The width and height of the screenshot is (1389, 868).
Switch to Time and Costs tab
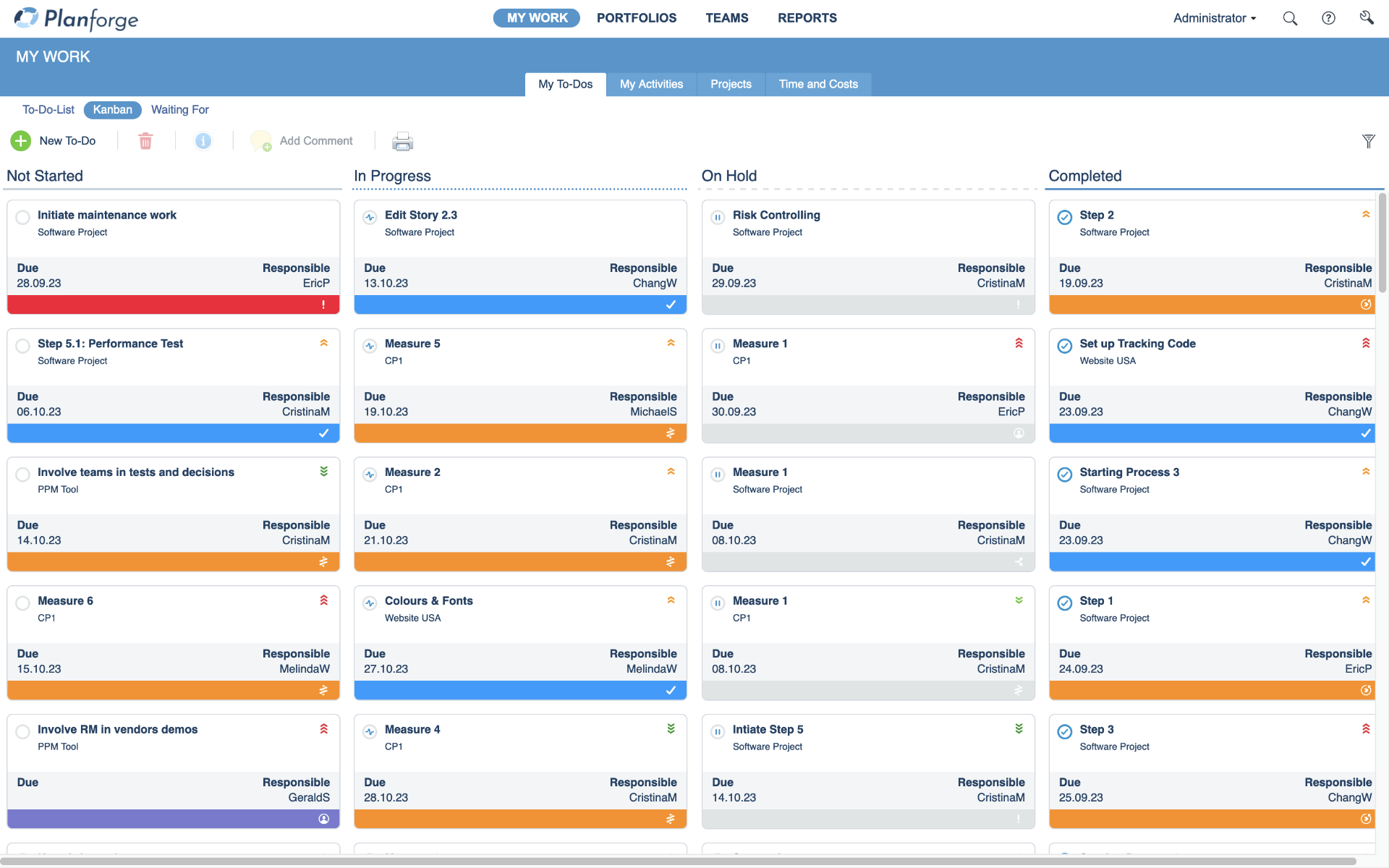pos(818,83)
